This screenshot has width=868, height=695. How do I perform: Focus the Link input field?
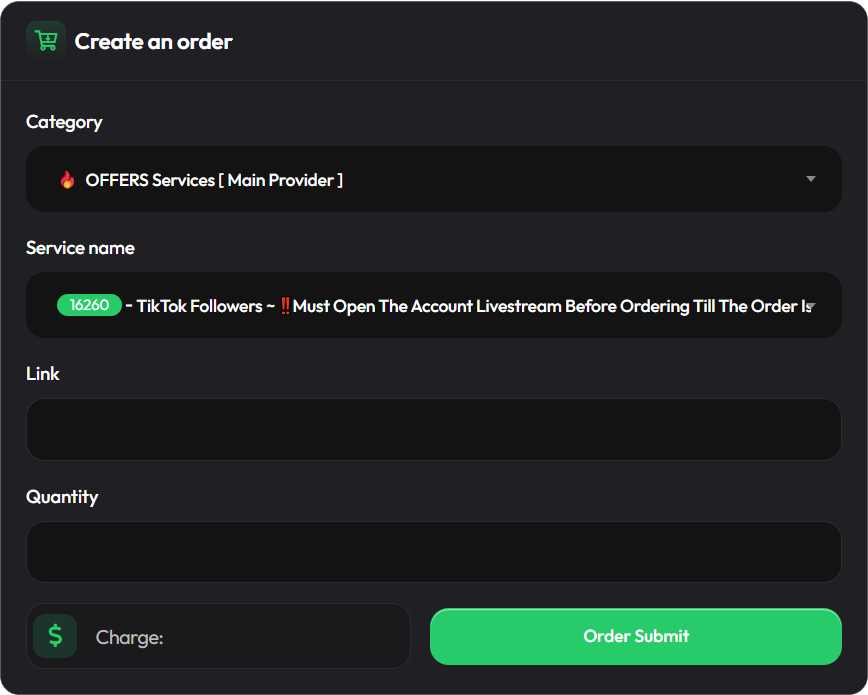pyautogui.click(x=434, y=429)
